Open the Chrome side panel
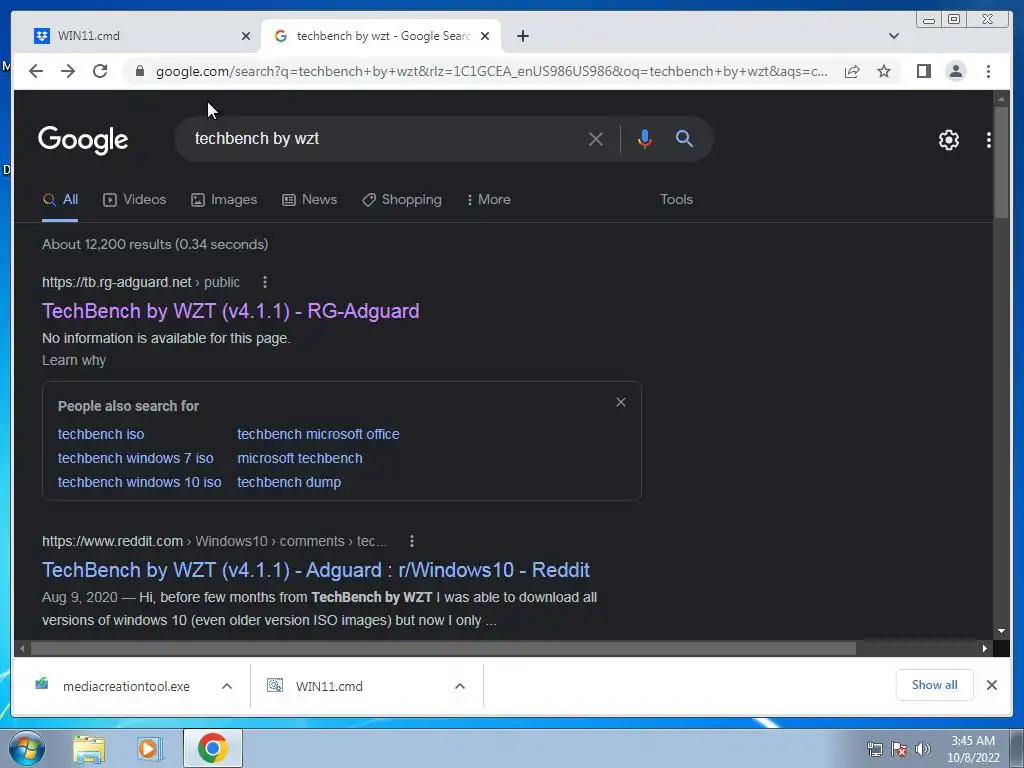 tap(923, 71)
